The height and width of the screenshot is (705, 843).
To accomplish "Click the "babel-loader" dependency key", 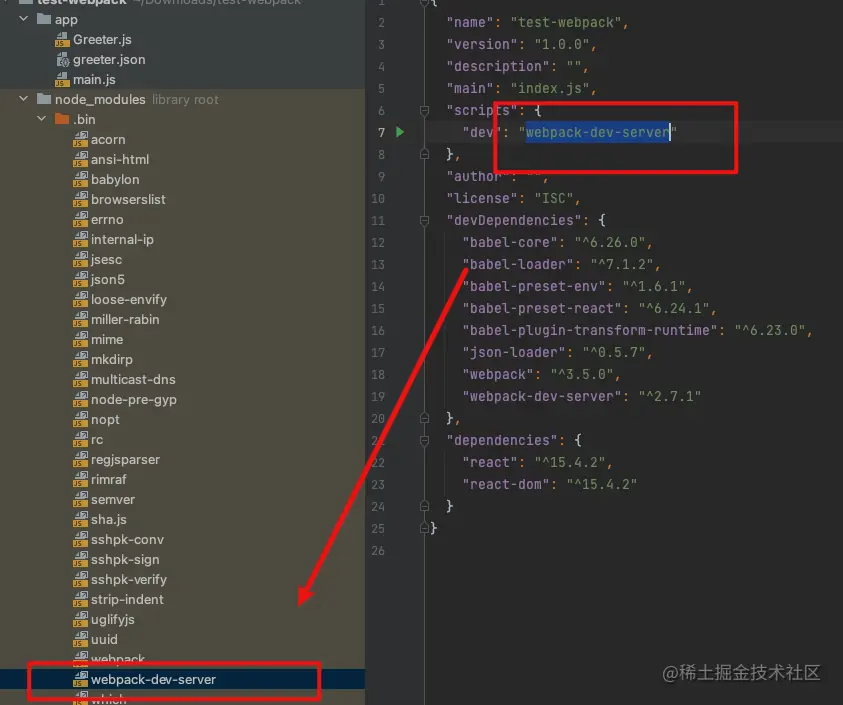I will click(518, 265).
